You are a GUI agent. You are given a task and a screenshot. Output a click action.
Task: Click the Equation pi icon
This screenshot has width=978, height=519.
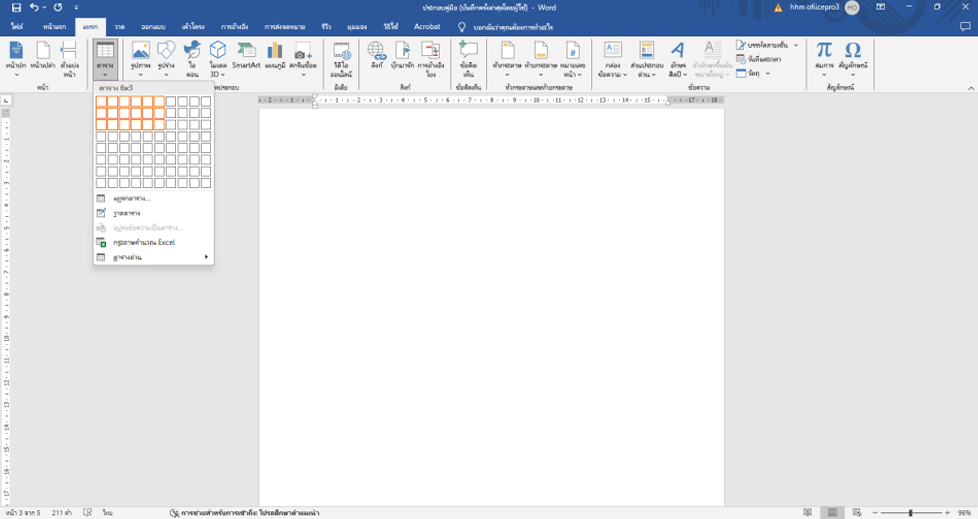coord(824,56)
